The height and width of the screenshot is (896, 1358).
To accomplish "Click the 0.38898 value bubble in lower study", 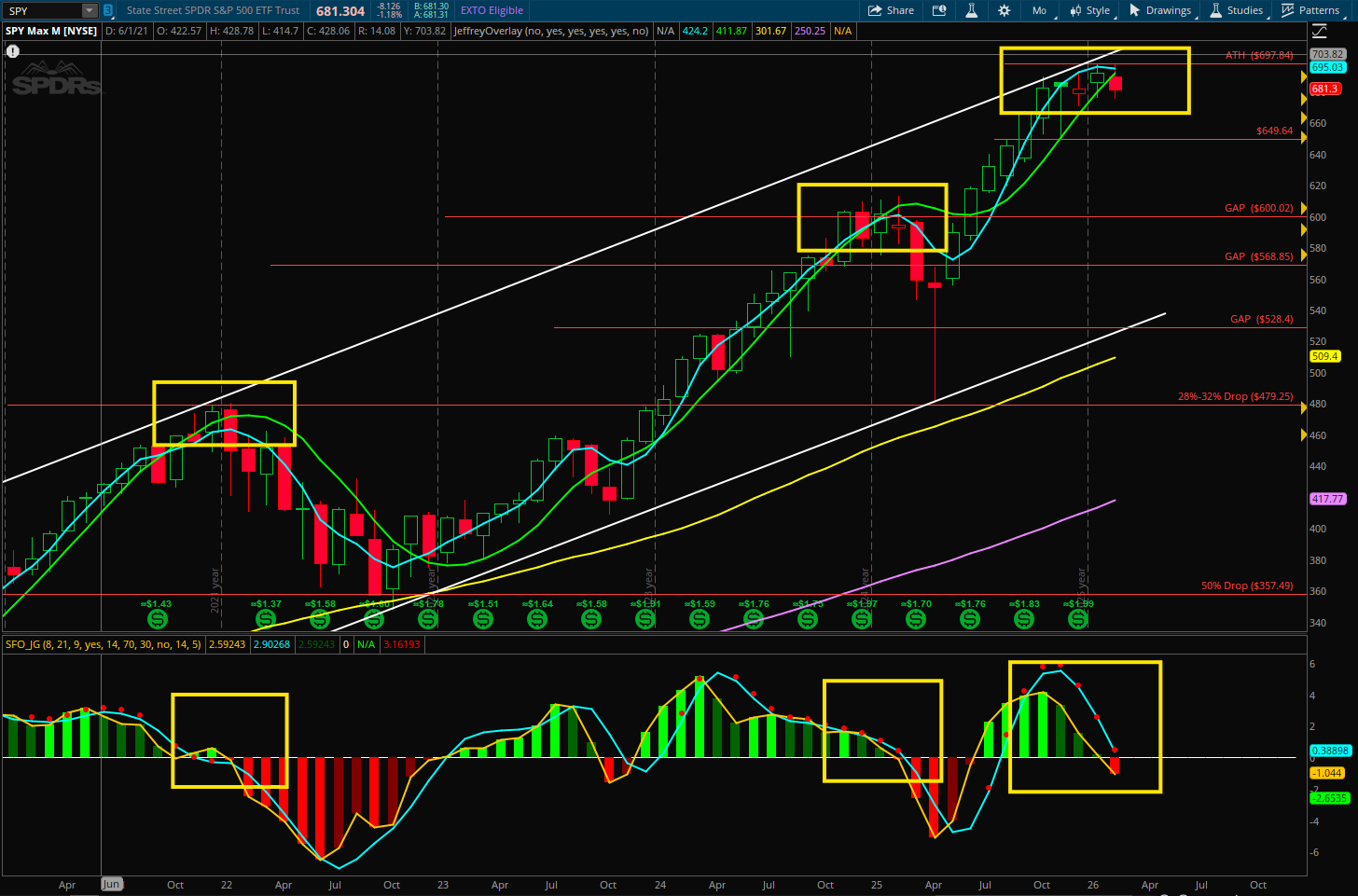I will [x=1330, y=751].
